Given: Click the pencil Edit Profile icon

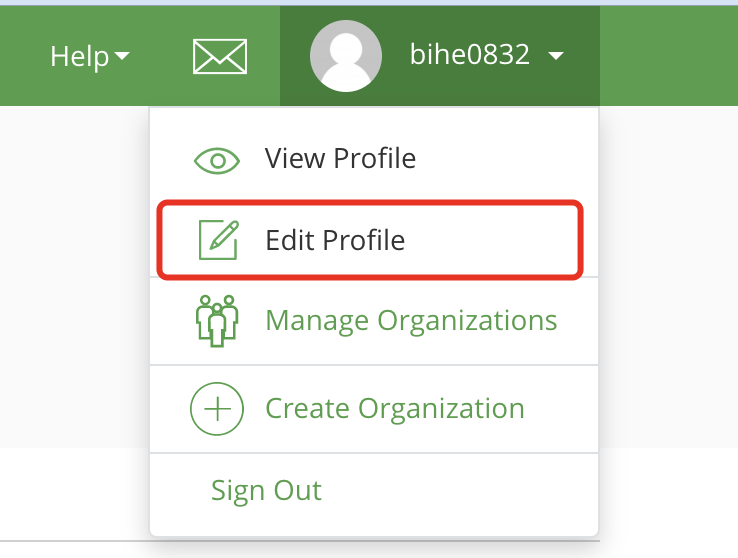Looking at the screenshot, I should (x=218, y=240).
